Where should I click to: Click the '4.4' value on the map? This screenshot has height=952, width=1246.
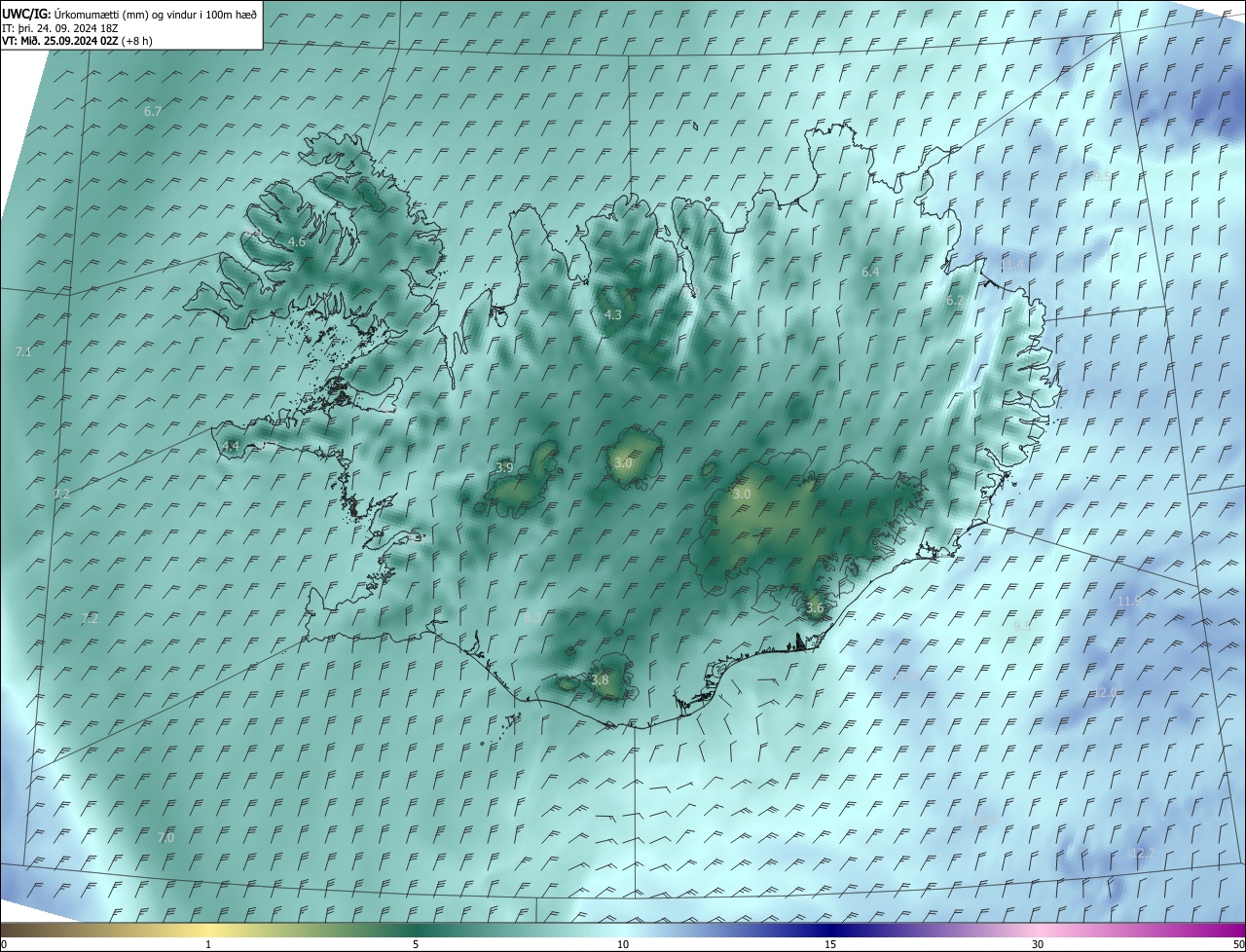[x=231, y=446]
